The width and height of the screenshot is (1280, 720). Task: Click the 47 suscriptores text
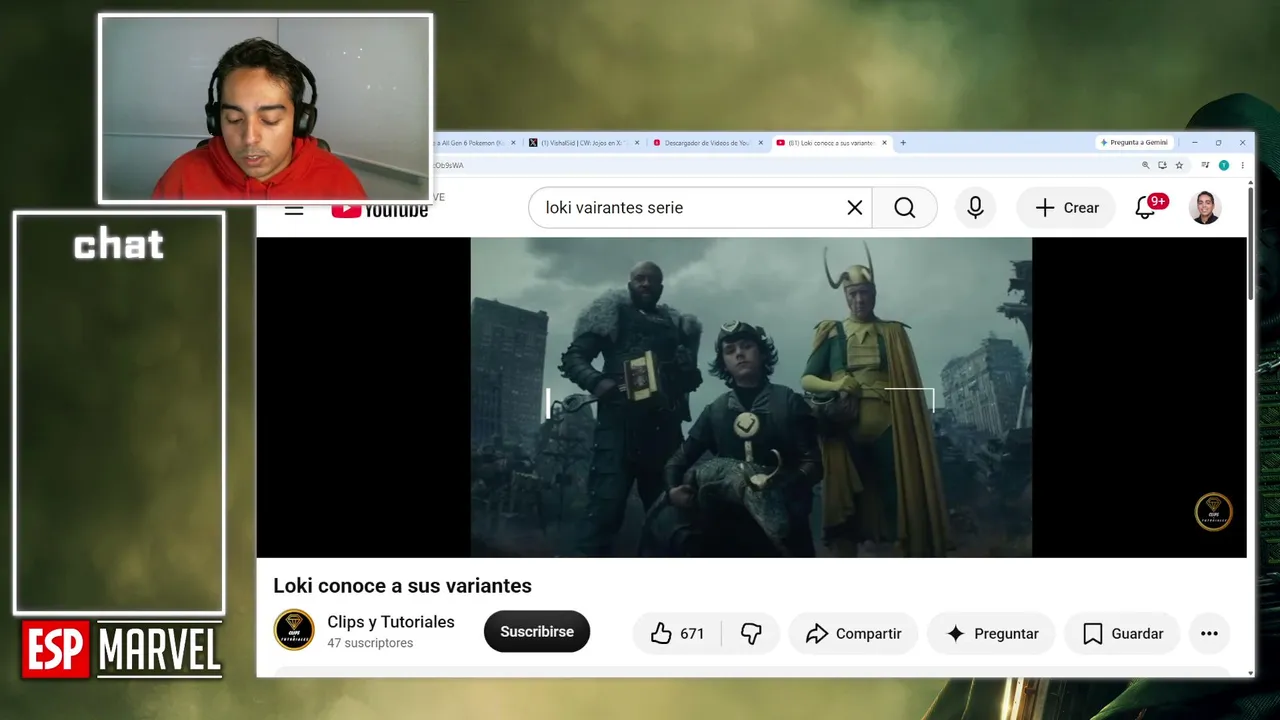[370, 643]
